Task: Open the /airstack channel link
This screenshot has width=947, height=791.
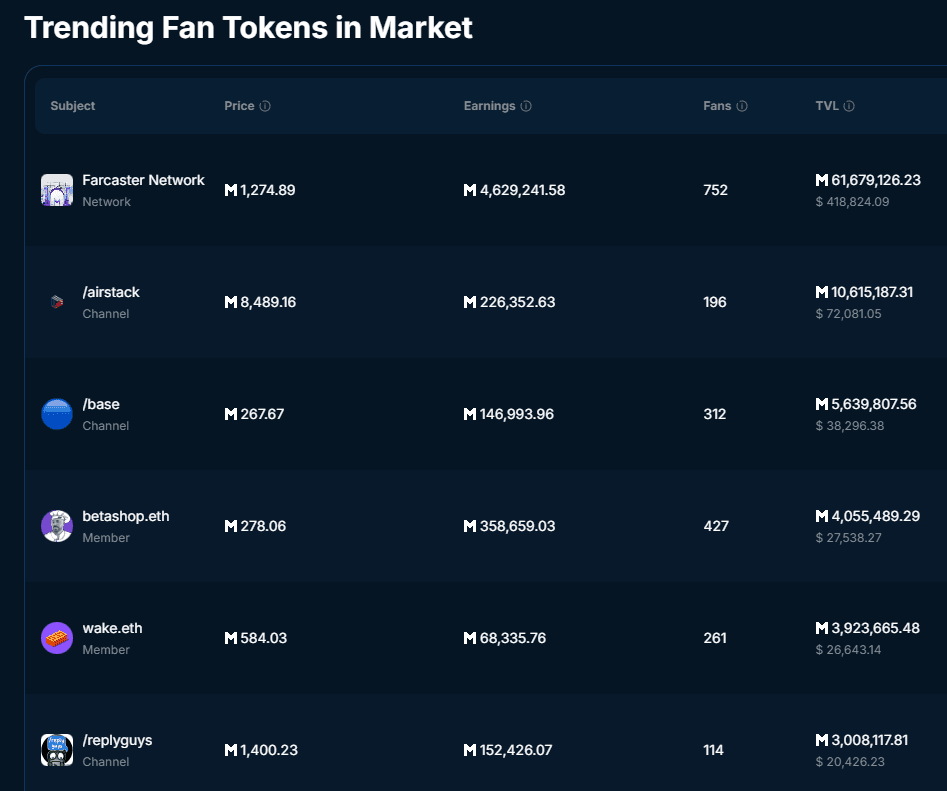Action: click(x=111, y=292)
